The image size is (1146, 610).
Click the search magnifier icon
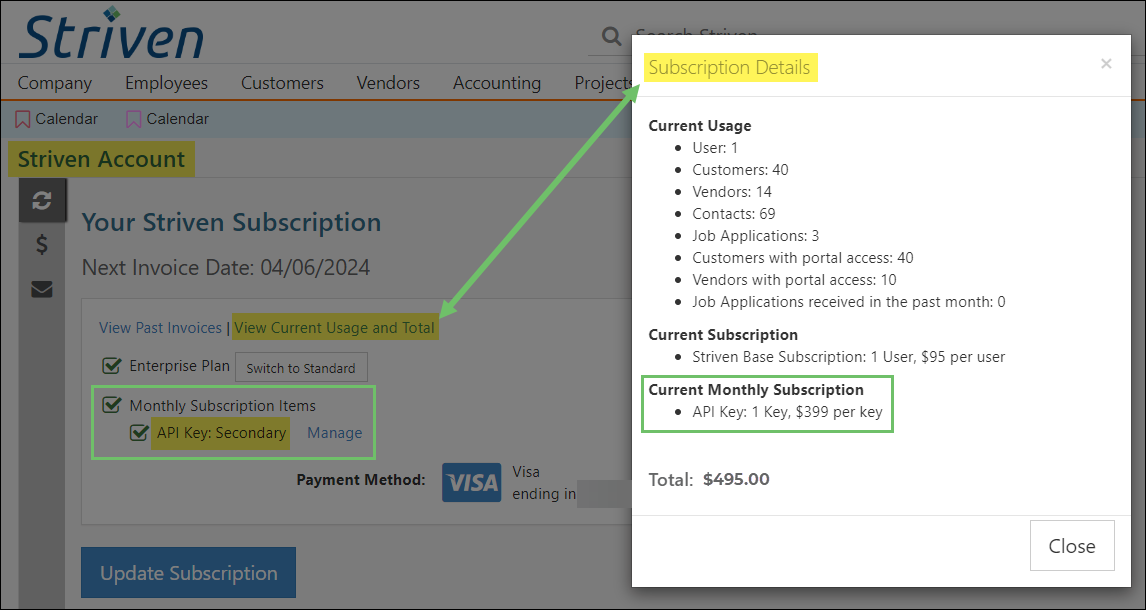point(610,37)
